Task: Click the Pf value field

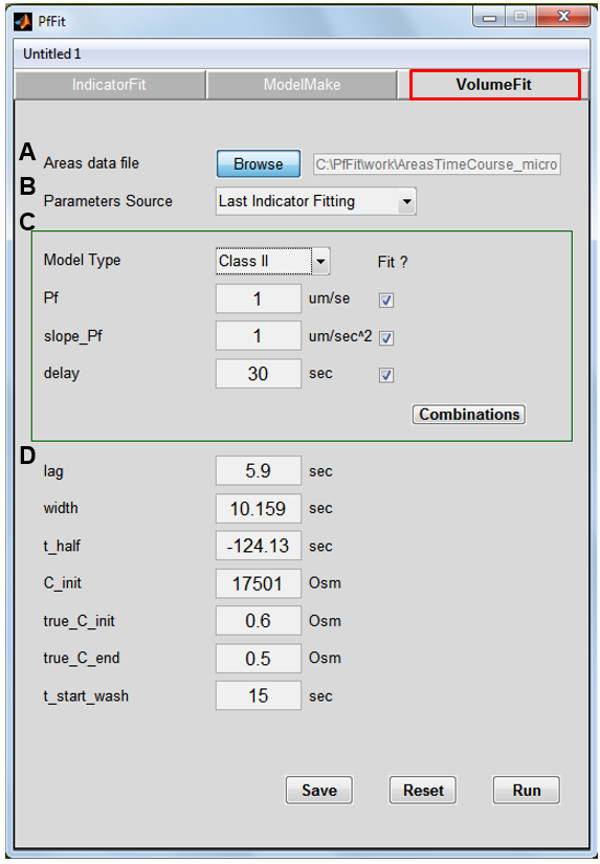Action: pyautogui.click(x=258, y=299)
